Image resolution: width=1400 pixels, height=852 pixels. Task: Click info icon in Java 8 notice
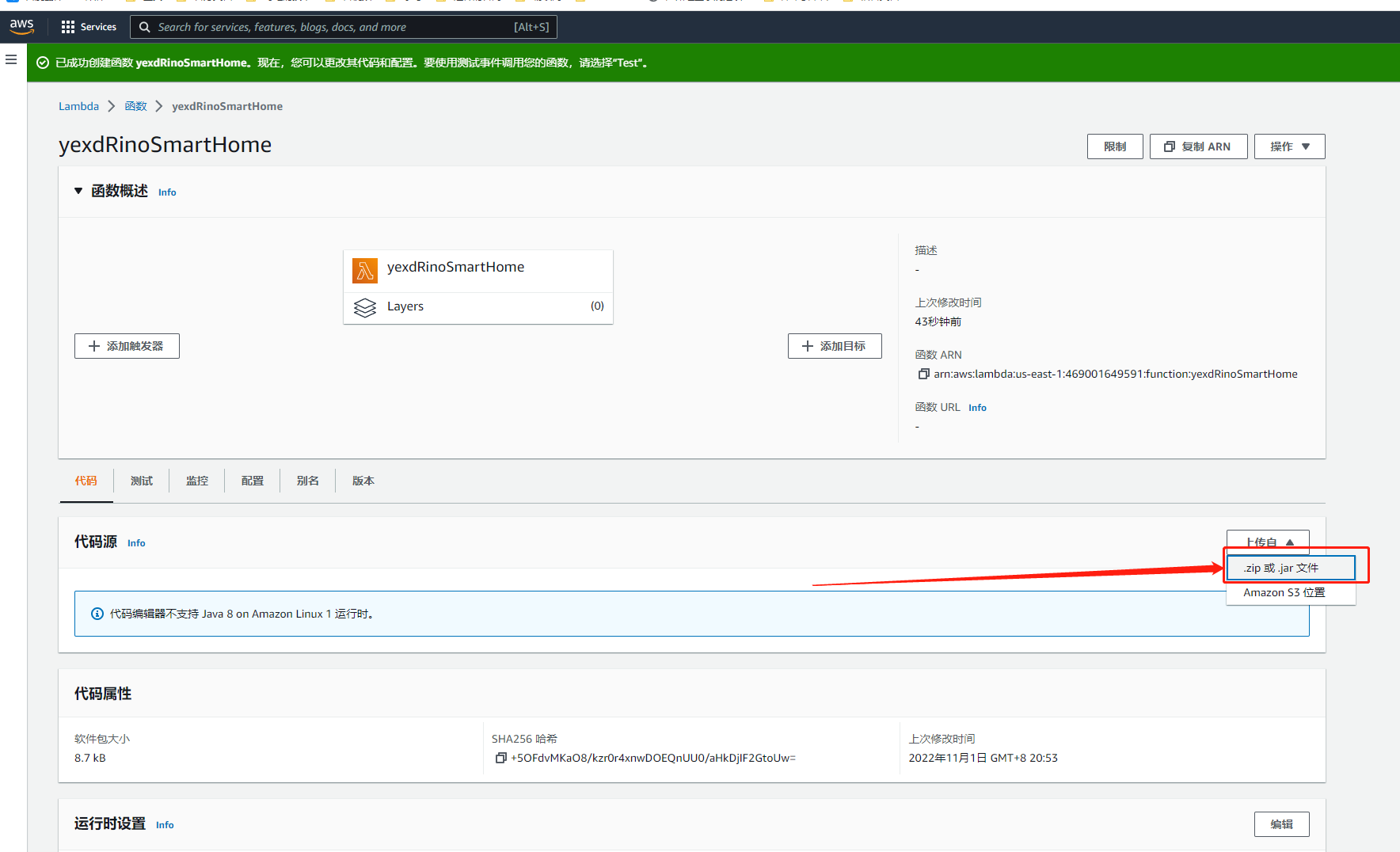[x=97, y=614]
